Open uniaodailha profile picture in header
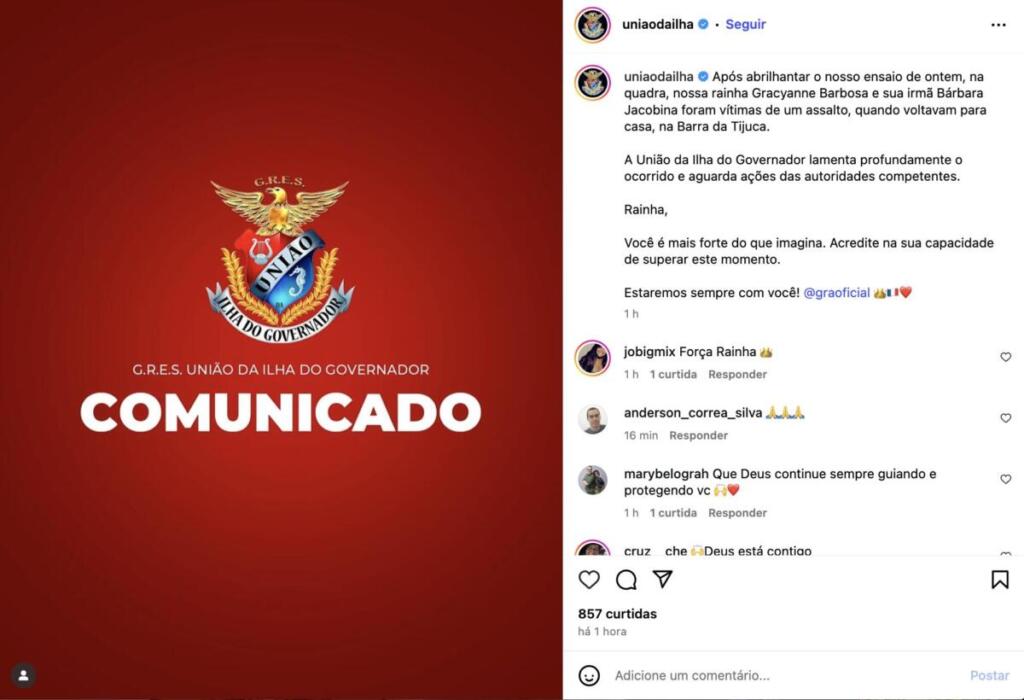 click(x=592, y=25)
